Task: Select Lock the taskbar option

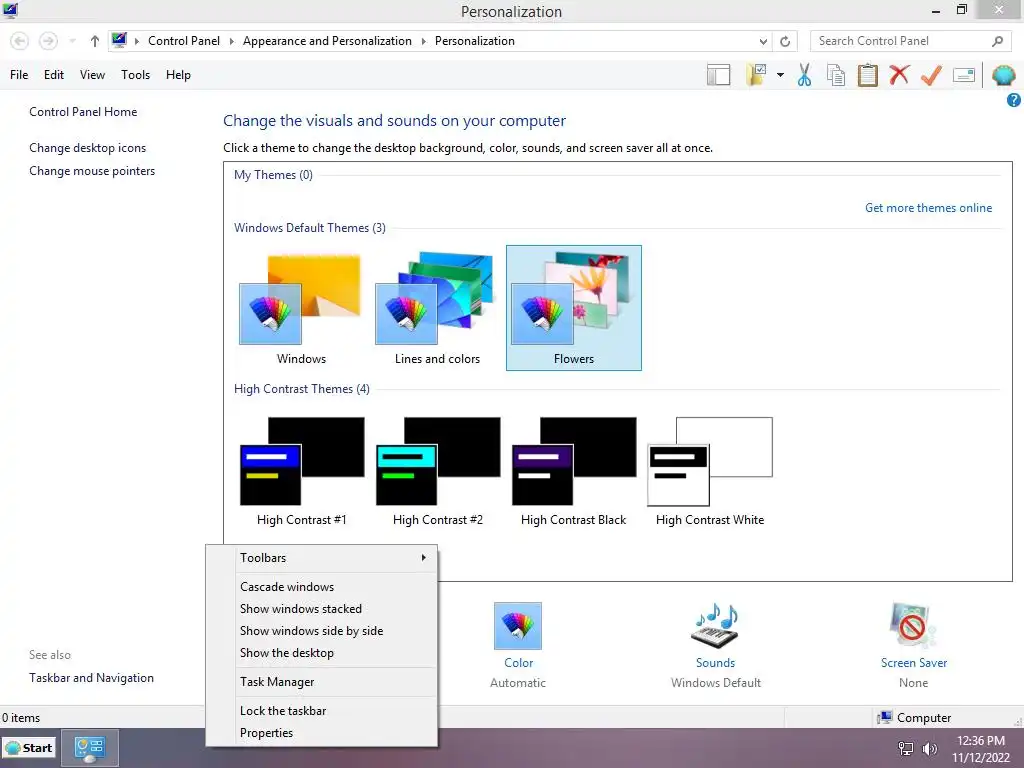Action: coord(321,711)
